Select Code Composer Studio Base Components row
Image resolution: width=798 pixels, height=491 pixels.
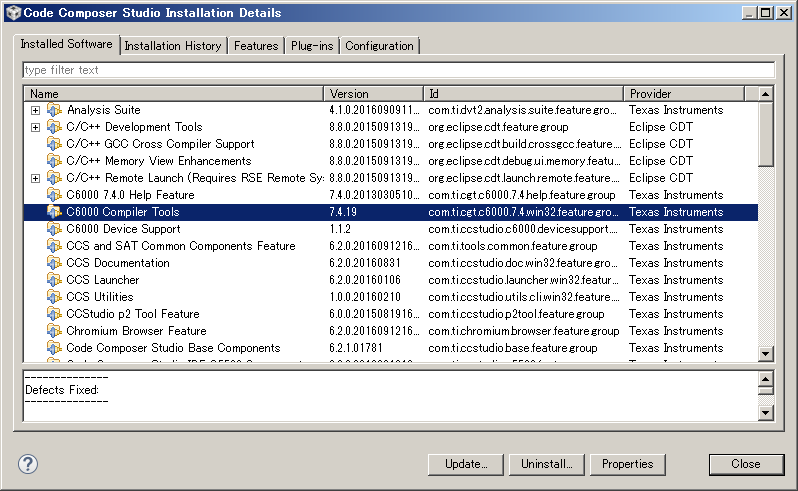coord(391,348)
